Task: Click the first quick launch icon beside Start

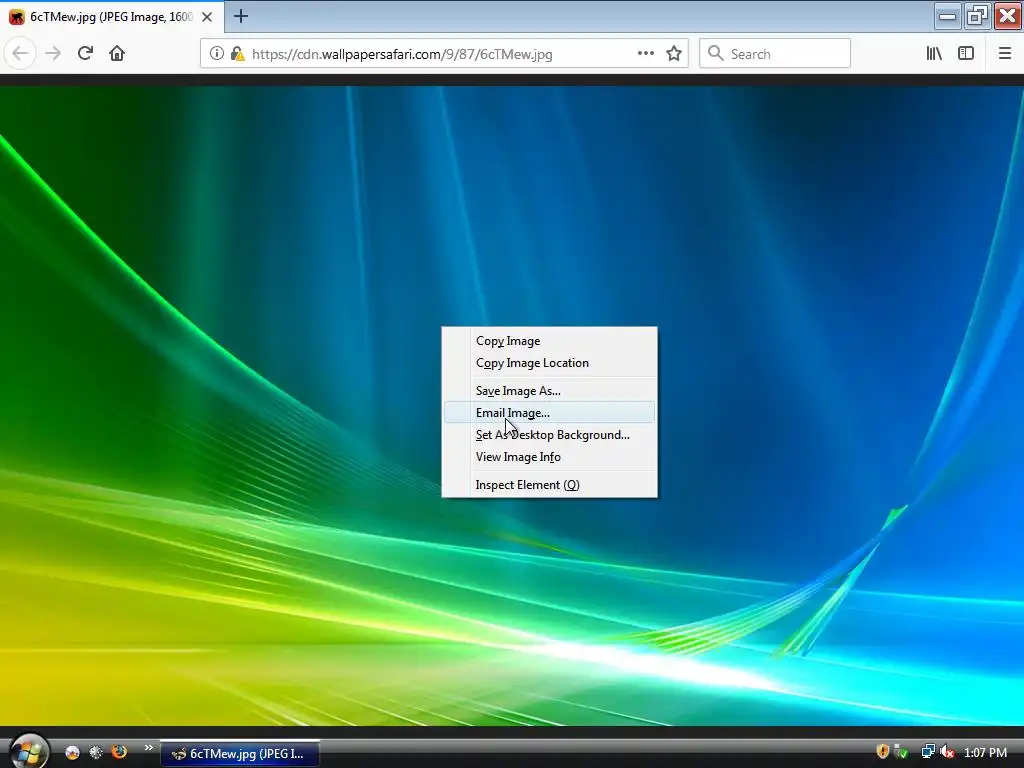Action: [x=72, y=753]
